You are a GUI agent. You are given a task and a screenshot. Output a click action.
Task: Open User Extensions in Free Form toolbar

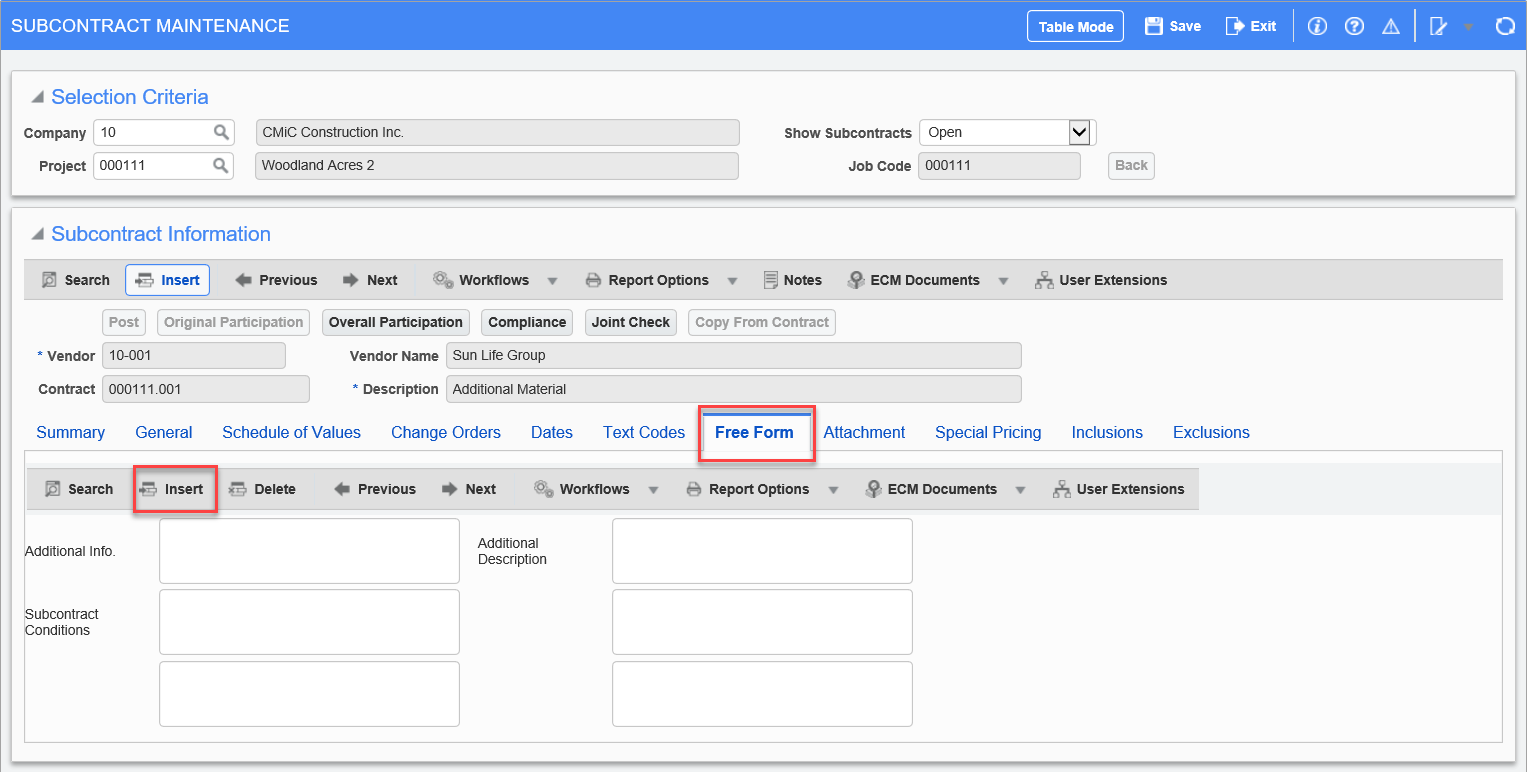tap(1118, 489)
